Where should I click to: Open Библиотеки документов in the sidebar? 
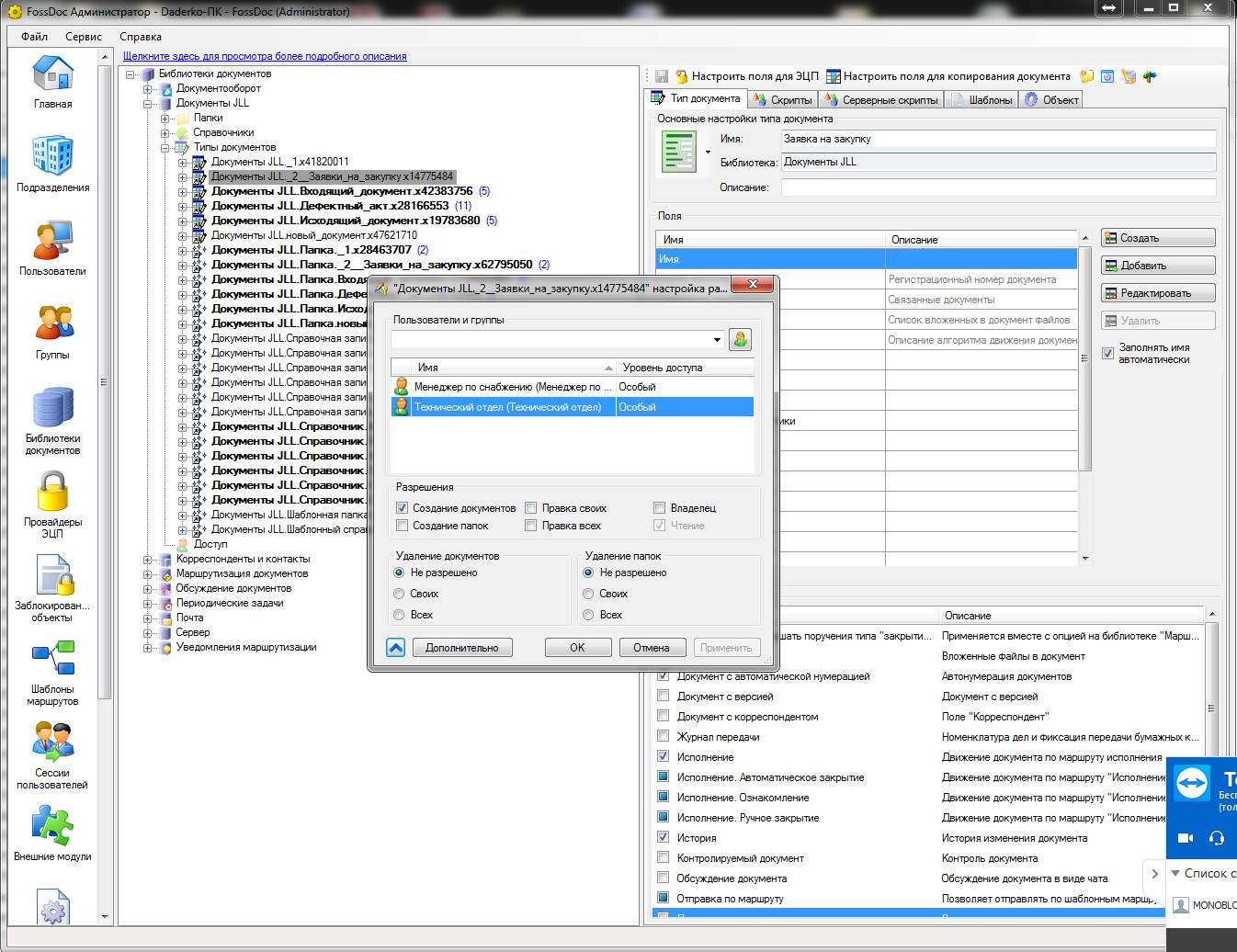(x=52, y=421)
